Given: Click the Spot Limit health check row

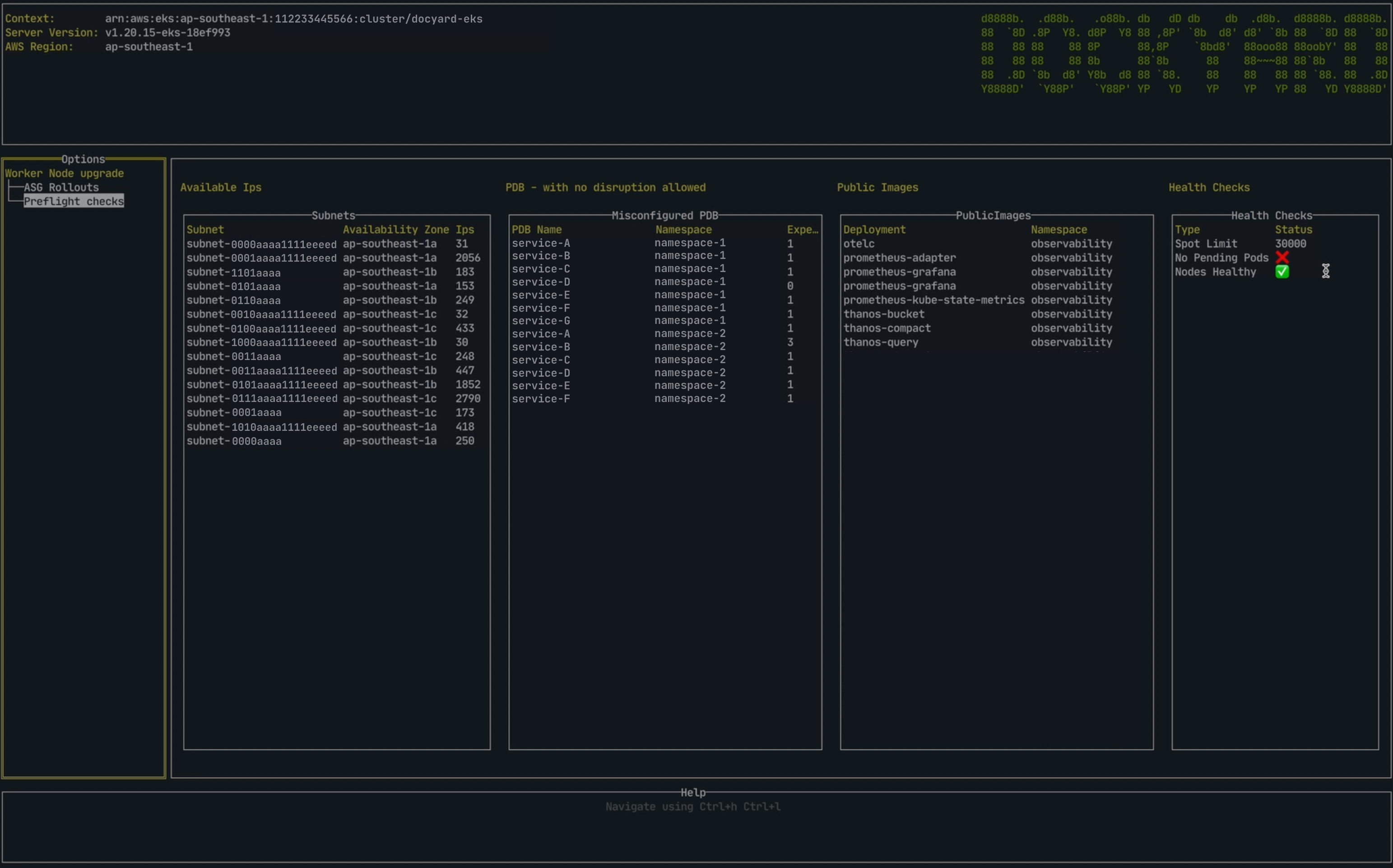Looking at the screenshot, I should pos(1205,244).
